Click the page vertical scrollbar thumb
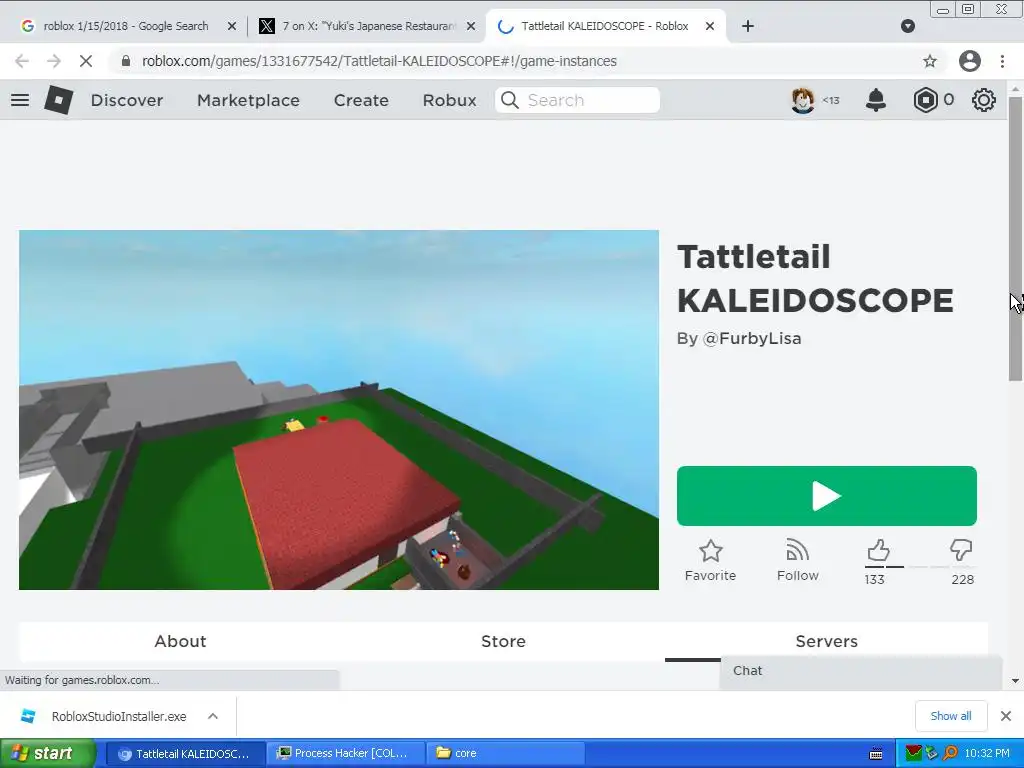Image resolution: width=1024 pixels, height=768 pixels. [1016, 238]
